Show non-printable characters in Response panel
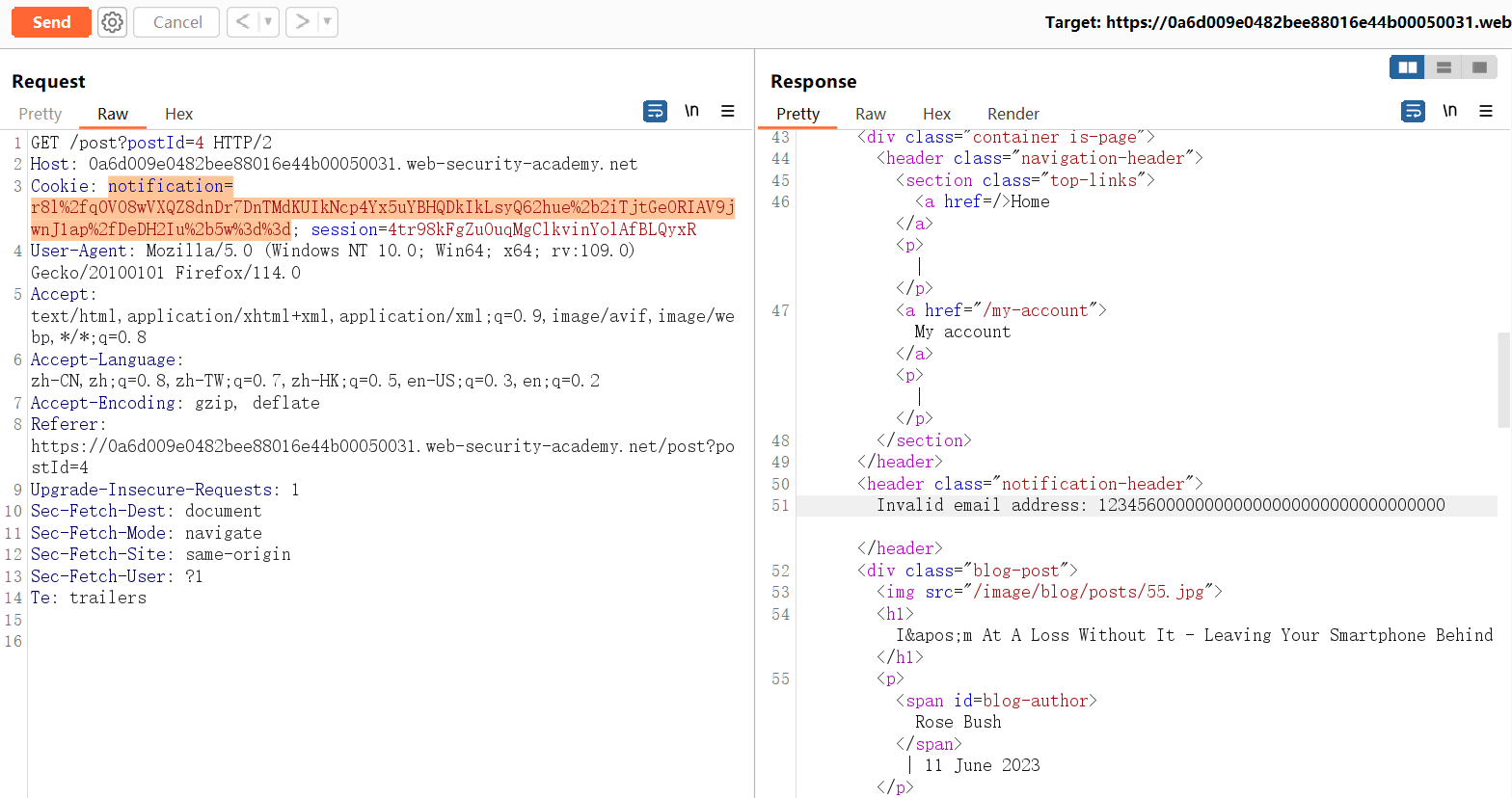 pos(1449,112)
